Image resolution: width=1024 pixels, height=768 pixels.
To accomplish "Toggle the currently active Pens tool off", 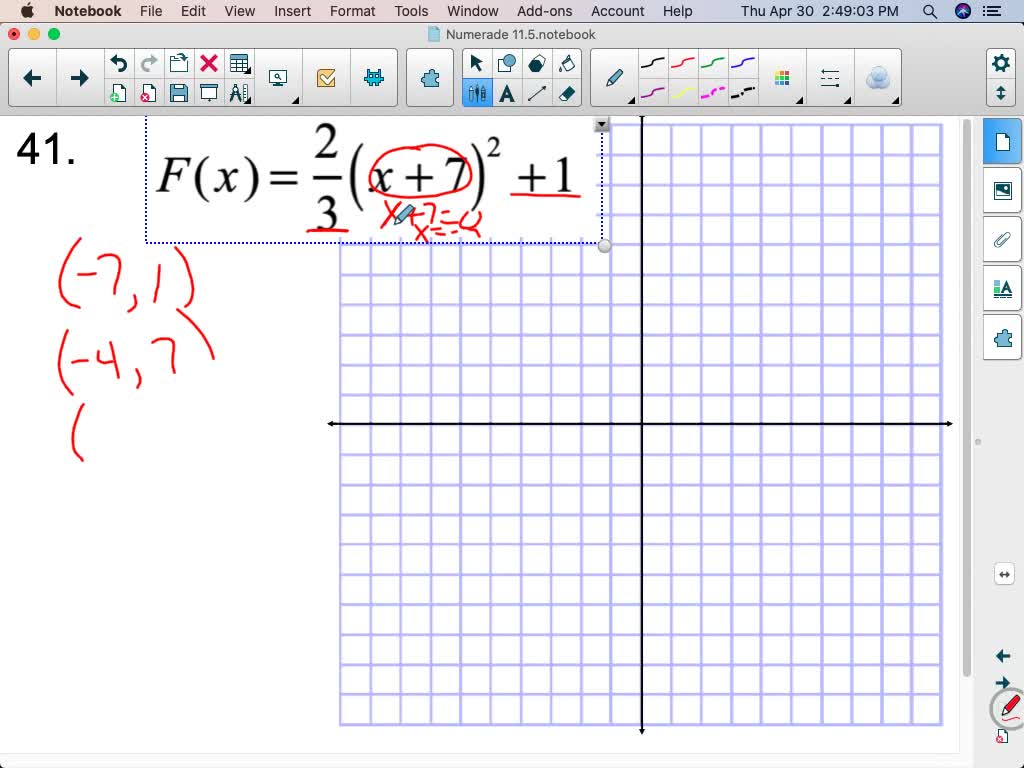I will pyautogui.click(x=477, y=95).
